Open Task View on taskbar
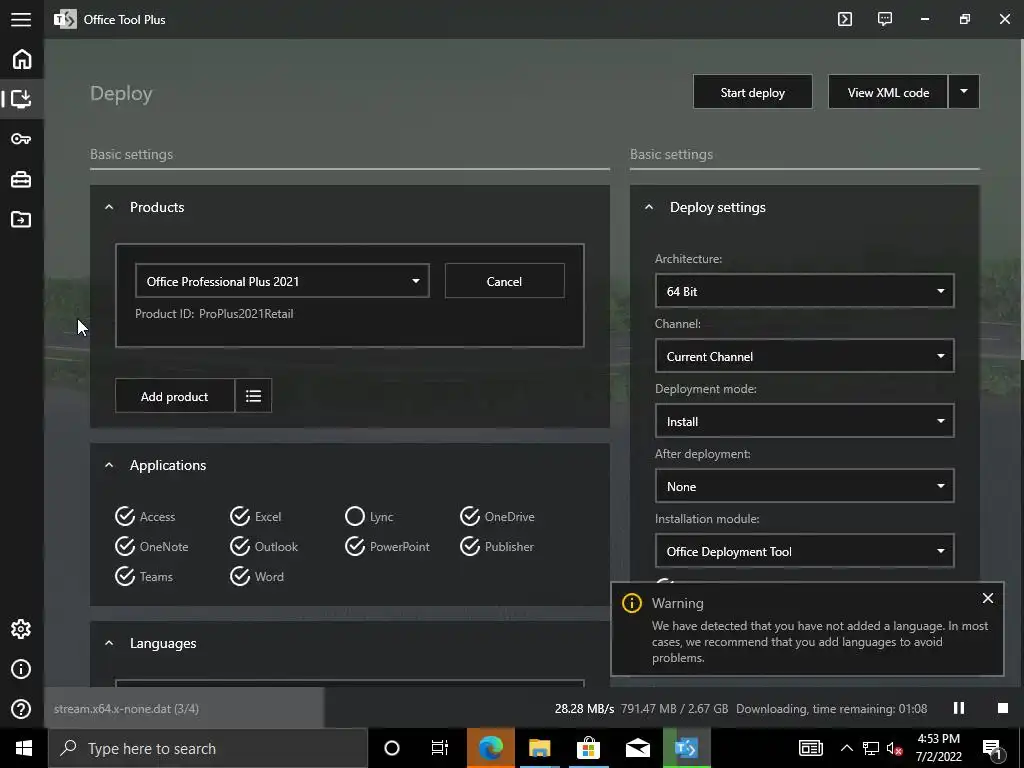 440,748
